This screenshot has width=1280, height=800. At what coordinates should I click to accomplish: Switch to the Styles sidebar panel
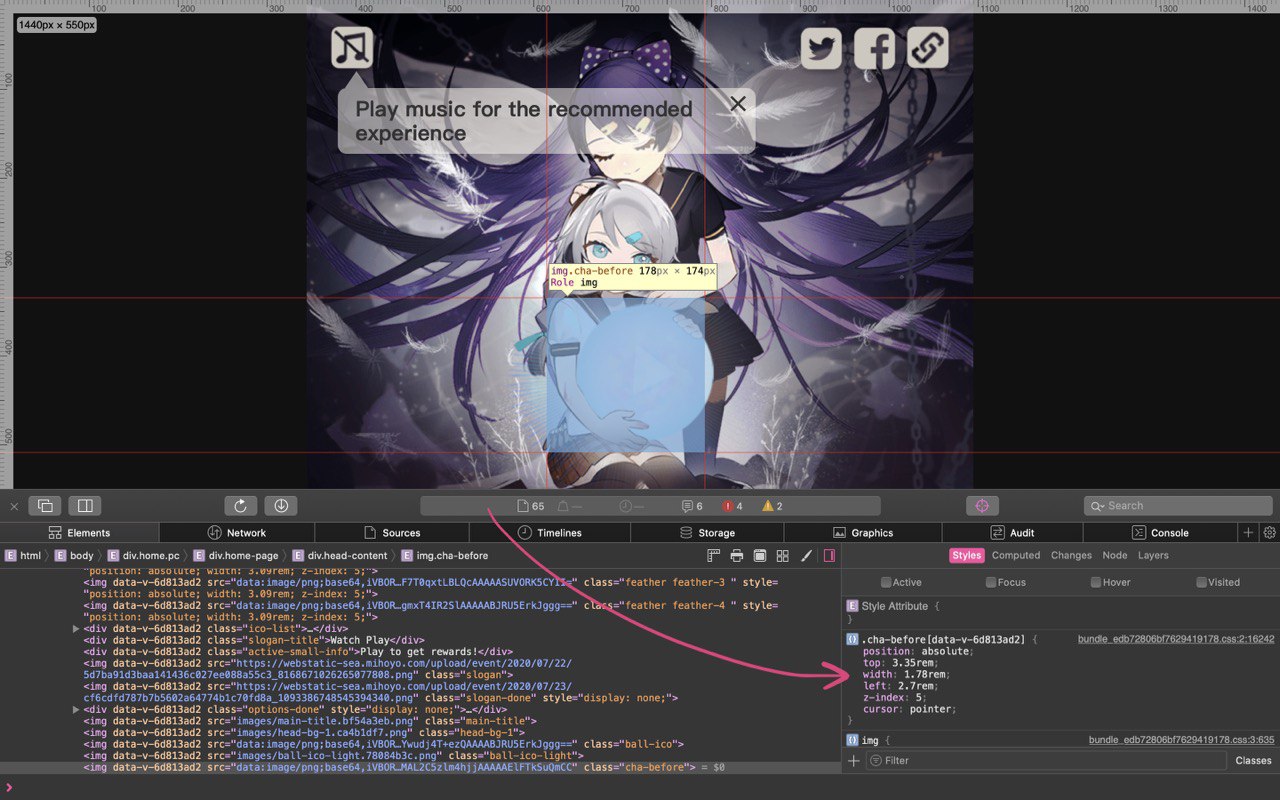click(x=966, y=556)
